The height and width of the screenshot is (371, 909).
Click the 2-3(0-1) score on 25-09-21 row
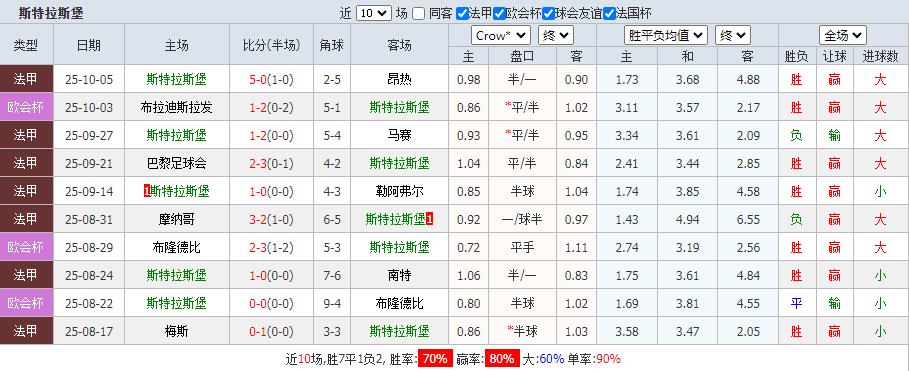tap(271, 163)
